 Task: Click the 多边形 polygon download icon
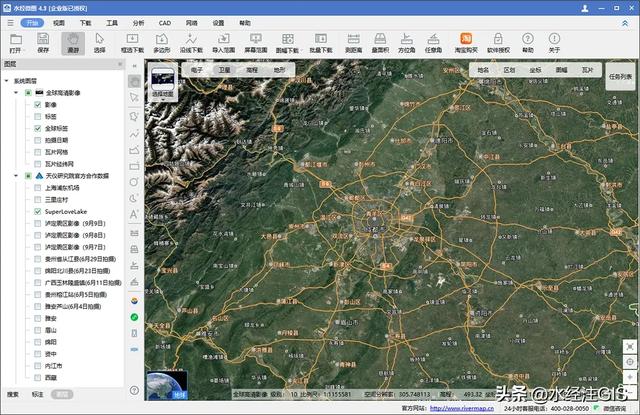click(163, 41)
